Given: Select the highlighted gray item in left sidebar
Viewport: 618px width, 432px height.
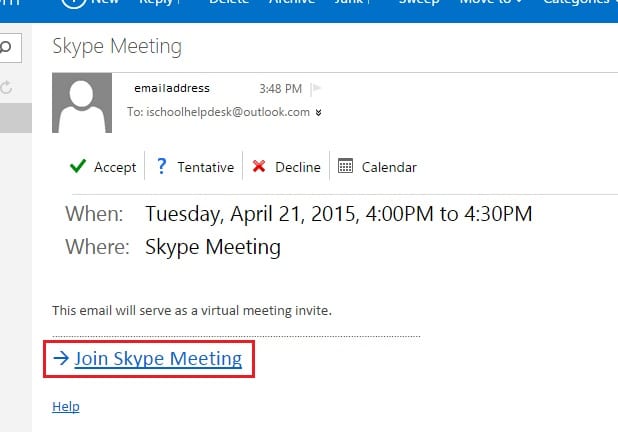Looking at the screenshot, I should coord(16,118).
